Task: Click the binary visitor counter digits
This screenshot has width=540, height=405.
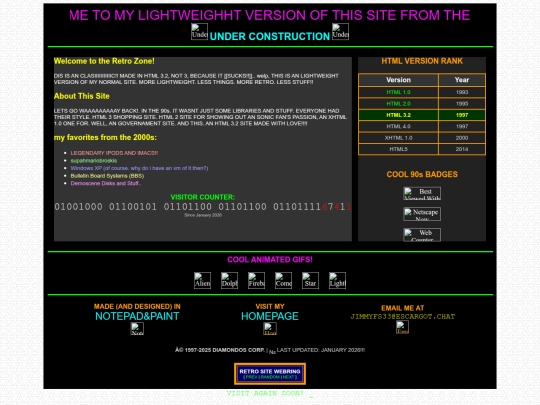Action: coord(202,207)
